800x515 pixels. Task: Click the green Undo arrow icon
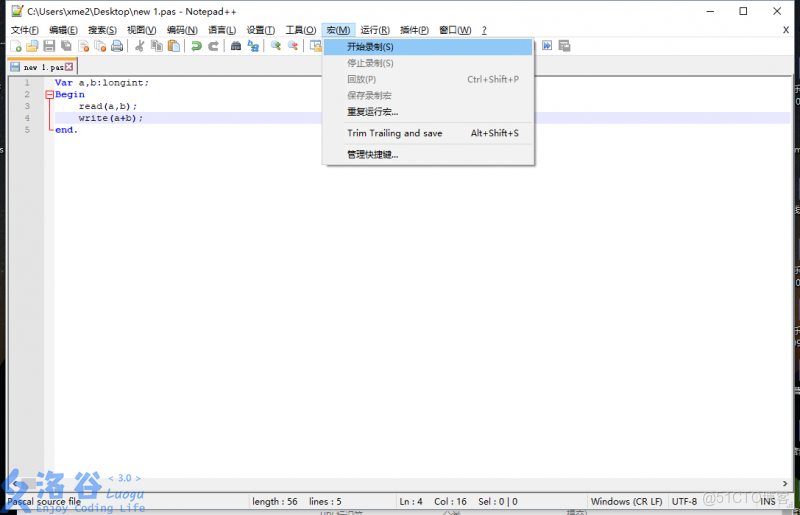tap(196, 46)
